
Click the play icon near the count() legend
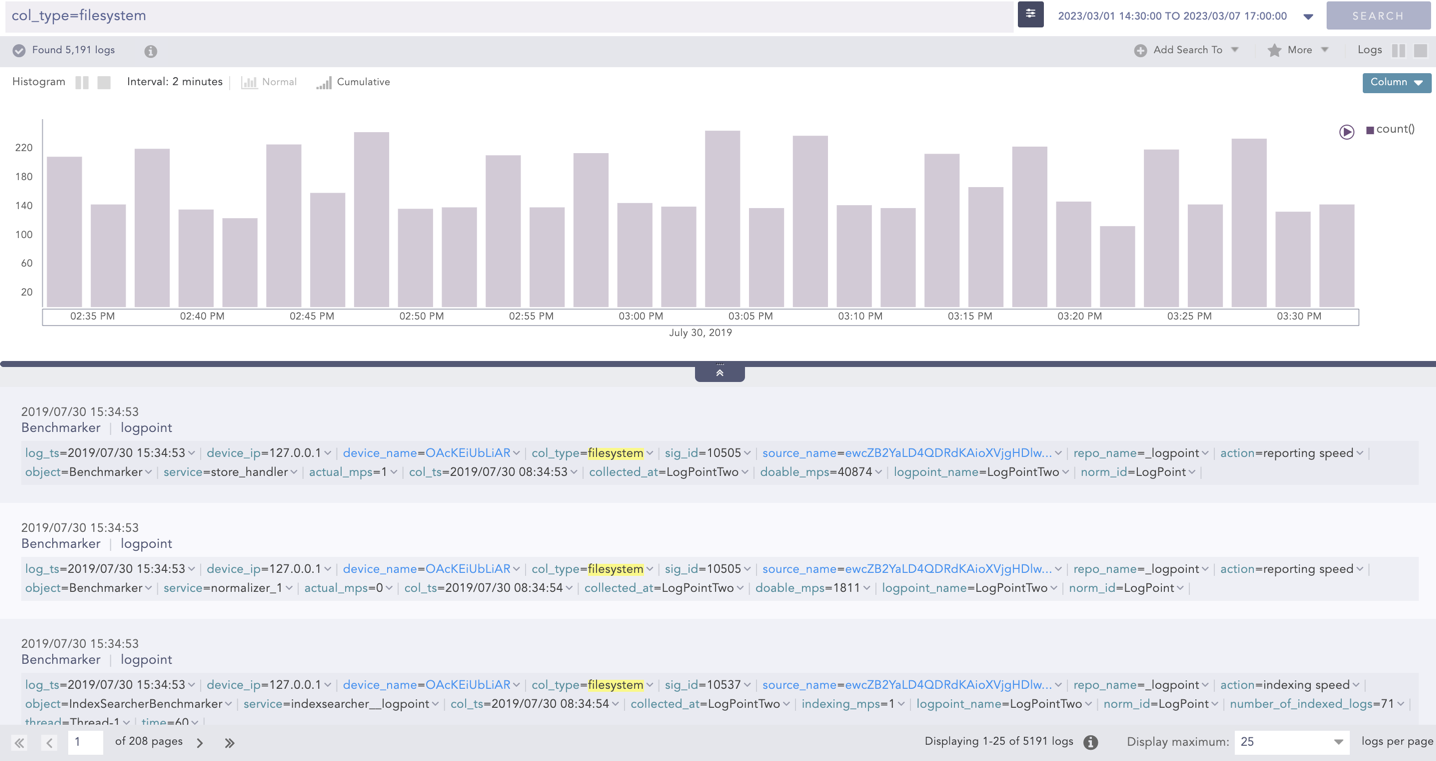1347,132
